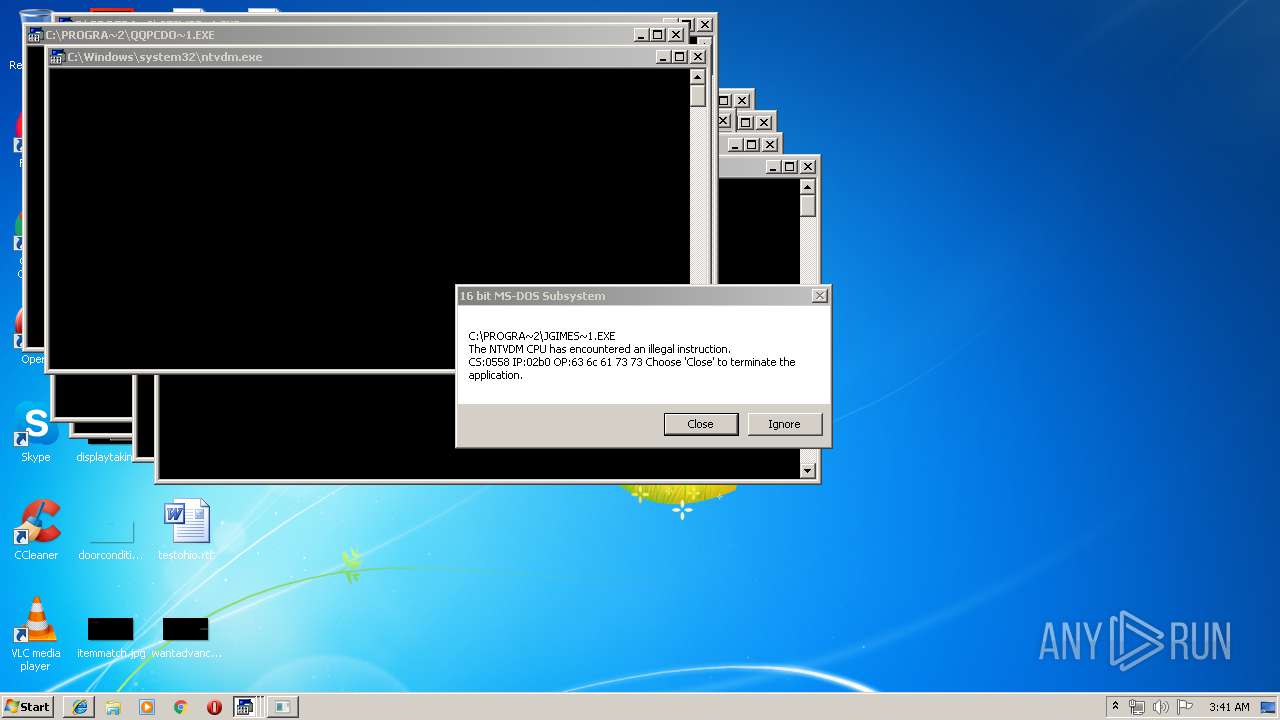Maximize the QQPCDO~1.EXE window

point(657,35)
